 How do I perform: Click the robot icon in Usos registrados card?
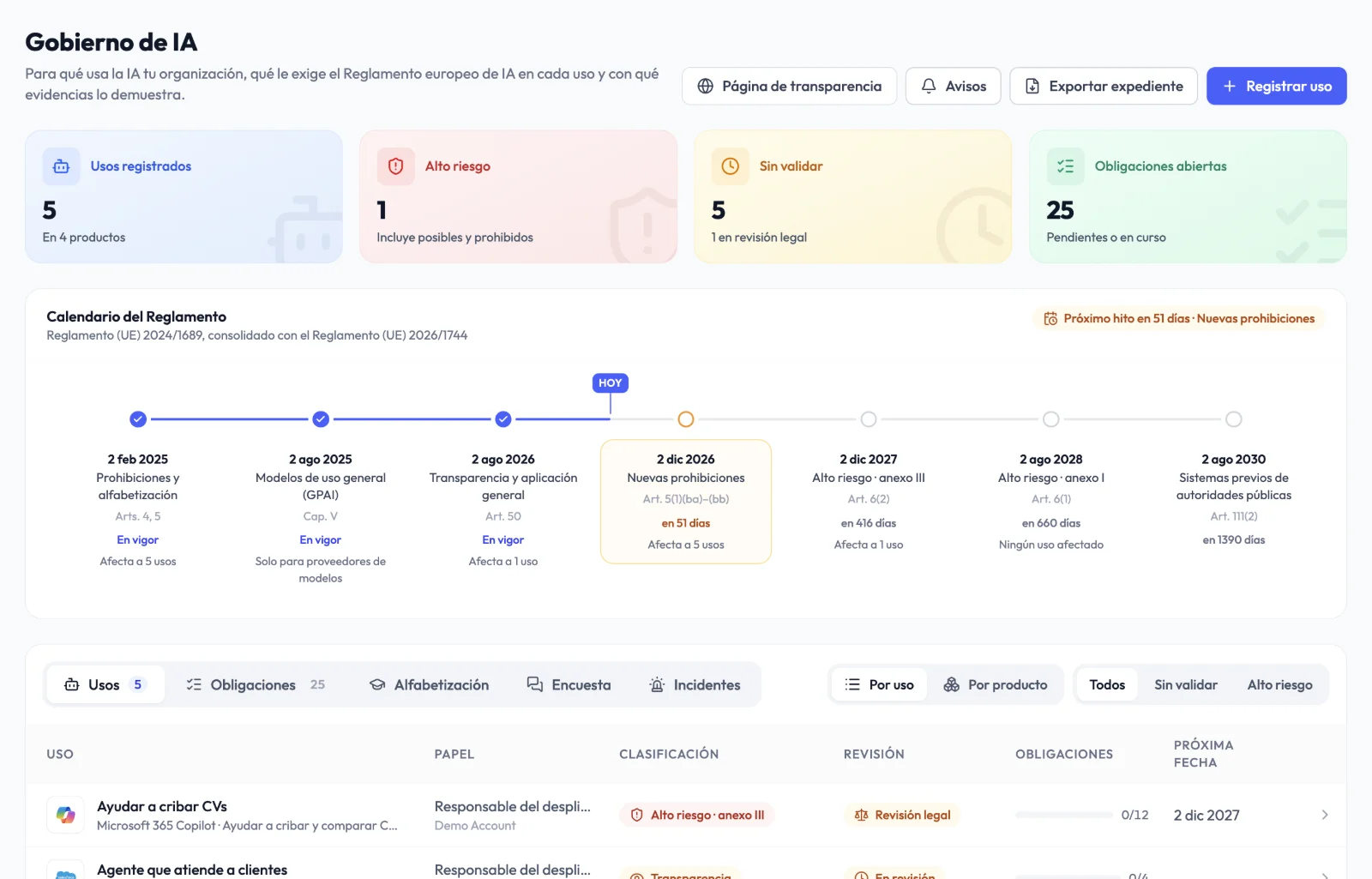pyautogui.click(x=61, y=166)
